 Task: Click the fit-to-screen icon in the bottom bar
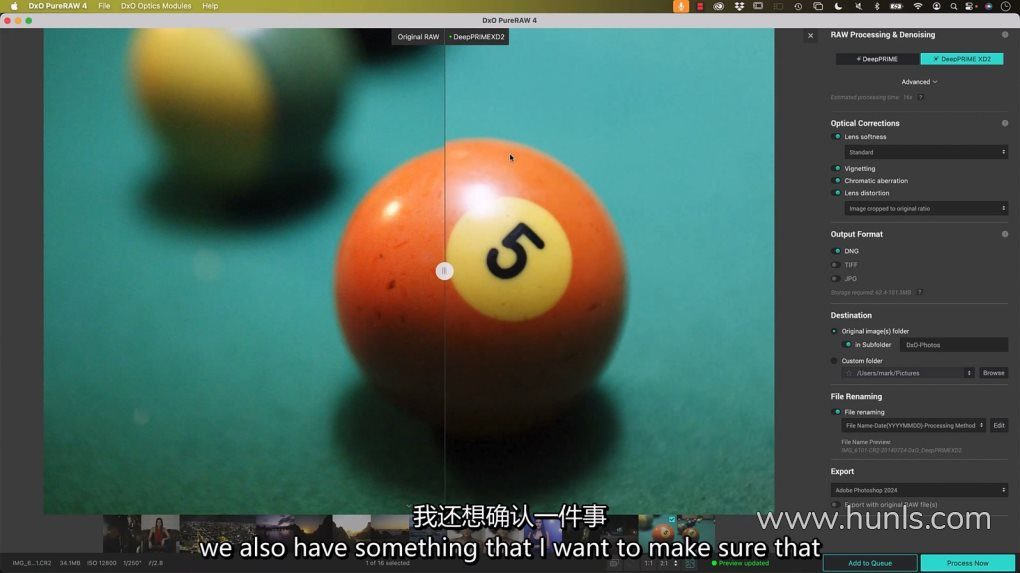(690, 563)
